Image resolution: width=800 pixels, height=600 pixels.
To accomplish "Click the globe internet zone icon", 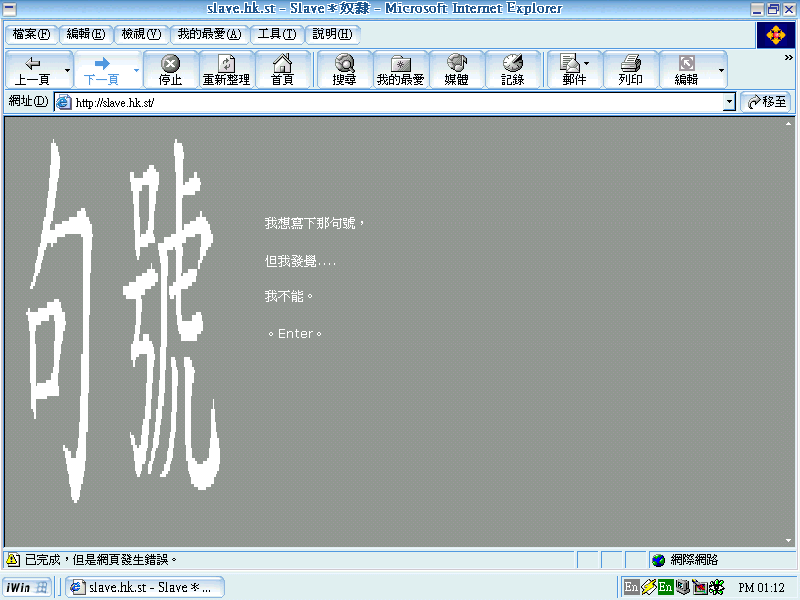I will [x=659, y=560].
